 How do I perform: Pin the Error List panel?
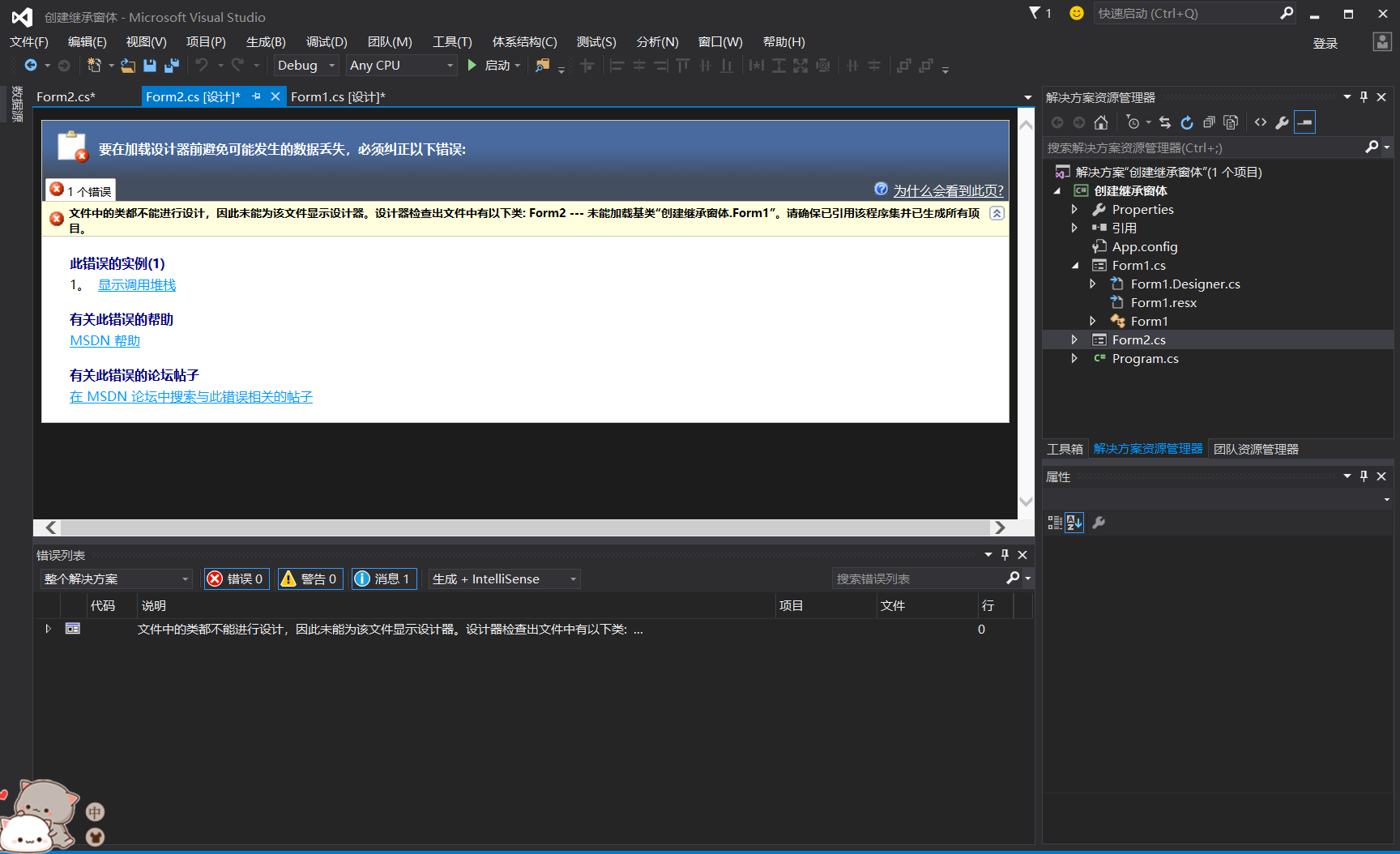pos(1004,554)
